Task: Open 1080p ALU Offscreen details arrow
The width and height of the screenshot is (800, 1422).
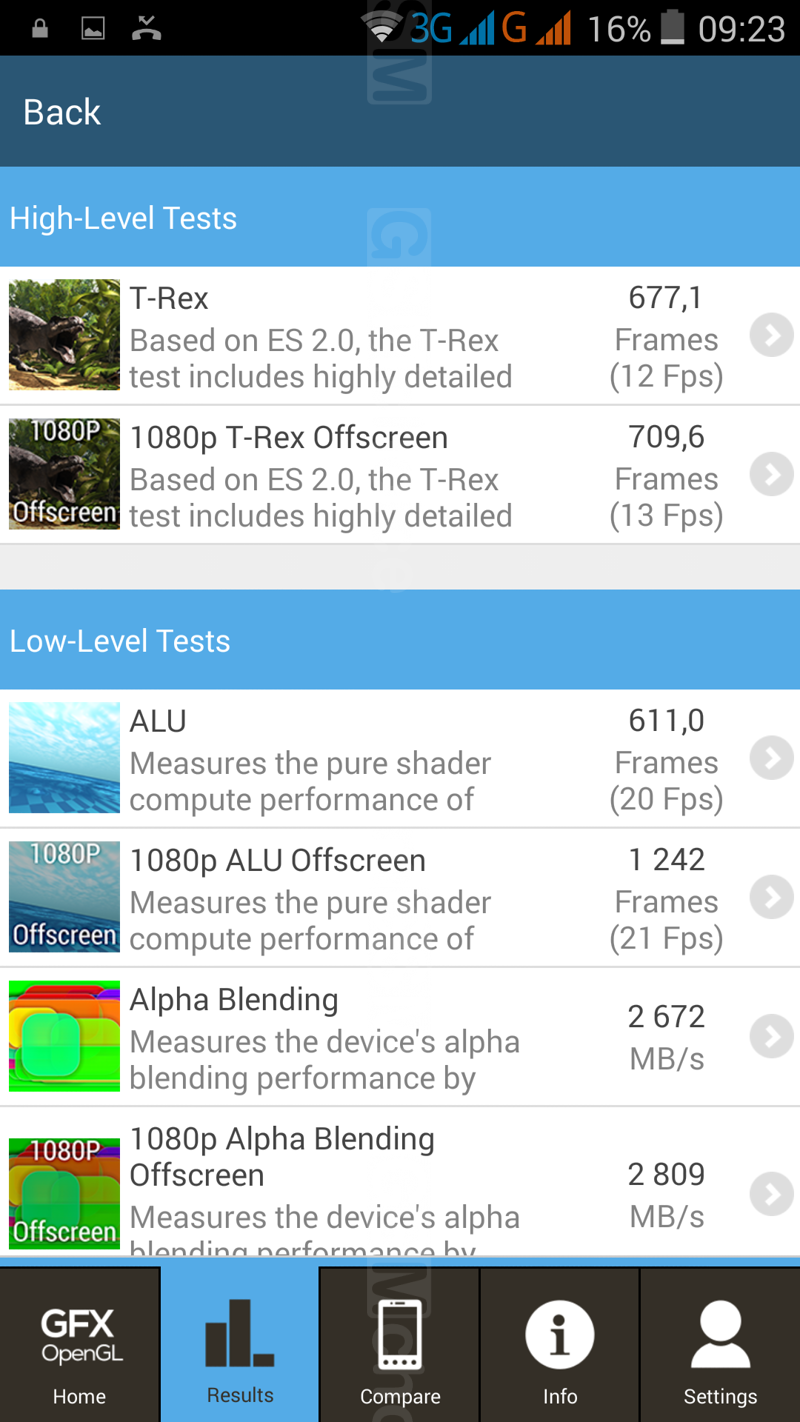Action: [772, 898]
